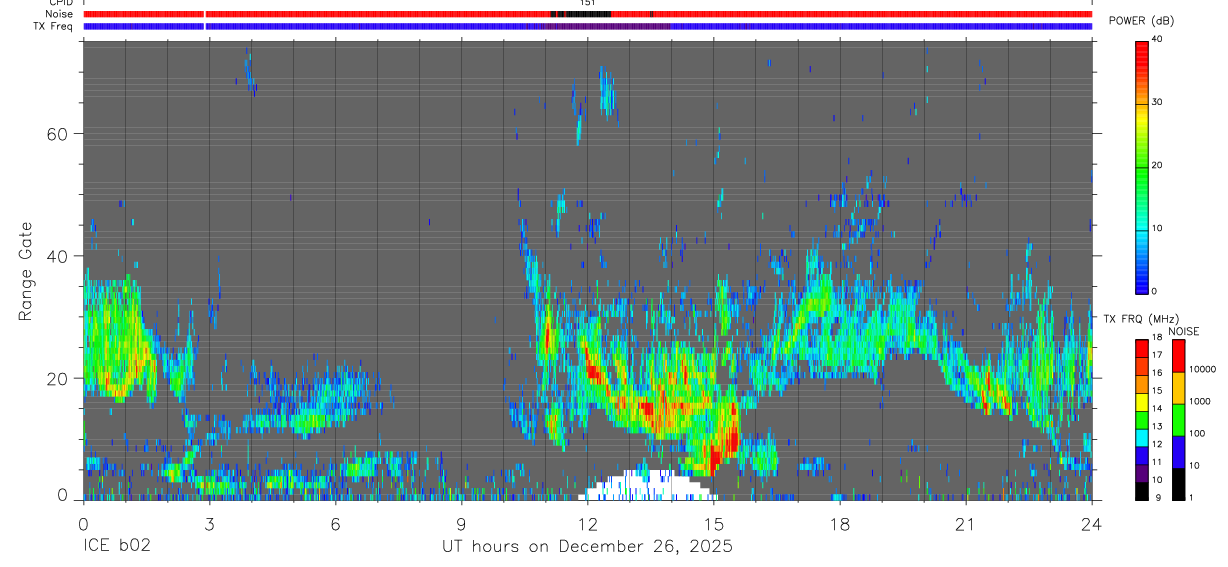Click the UT hours on December 26, 2025 caption
This screenshot has width=1228, height=567.
(x=588, y=547)
